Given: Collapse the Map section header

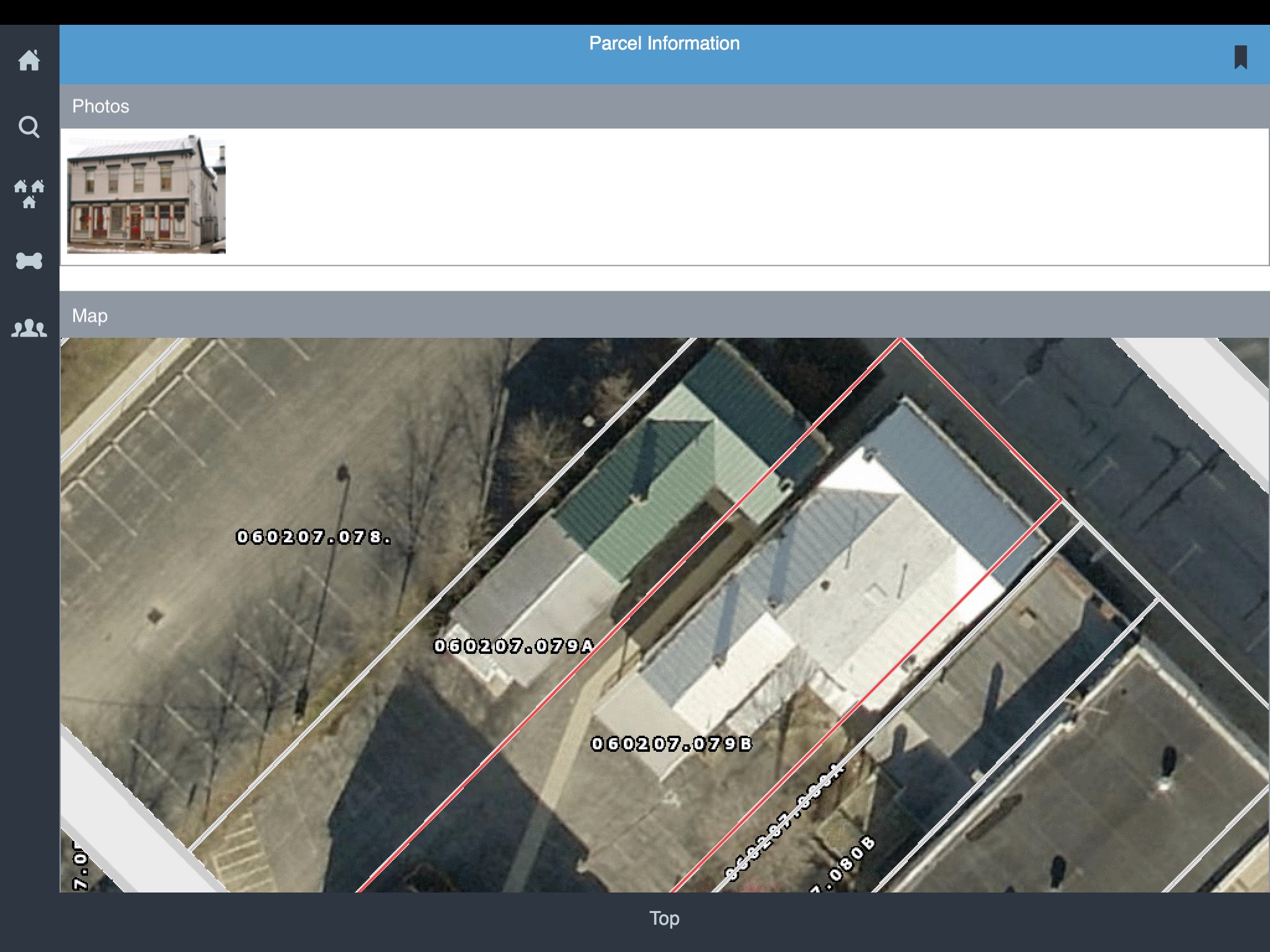Looking at the screenshot, I should (x=91, y=315).
